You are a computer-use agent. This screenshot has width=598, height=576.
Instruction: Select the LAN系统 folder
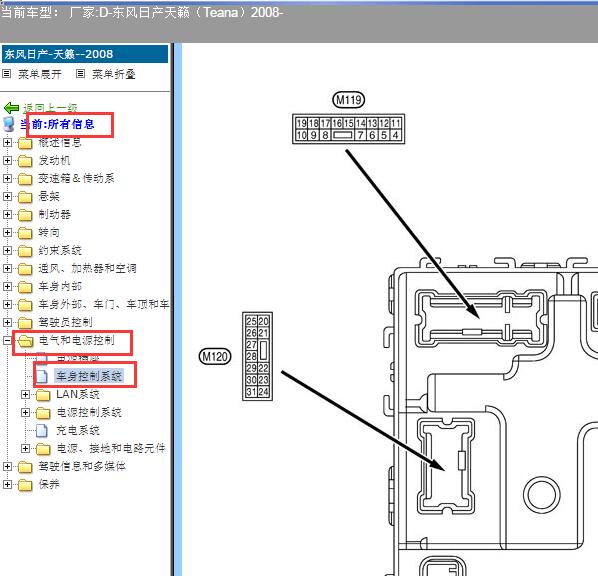[78, 394]
